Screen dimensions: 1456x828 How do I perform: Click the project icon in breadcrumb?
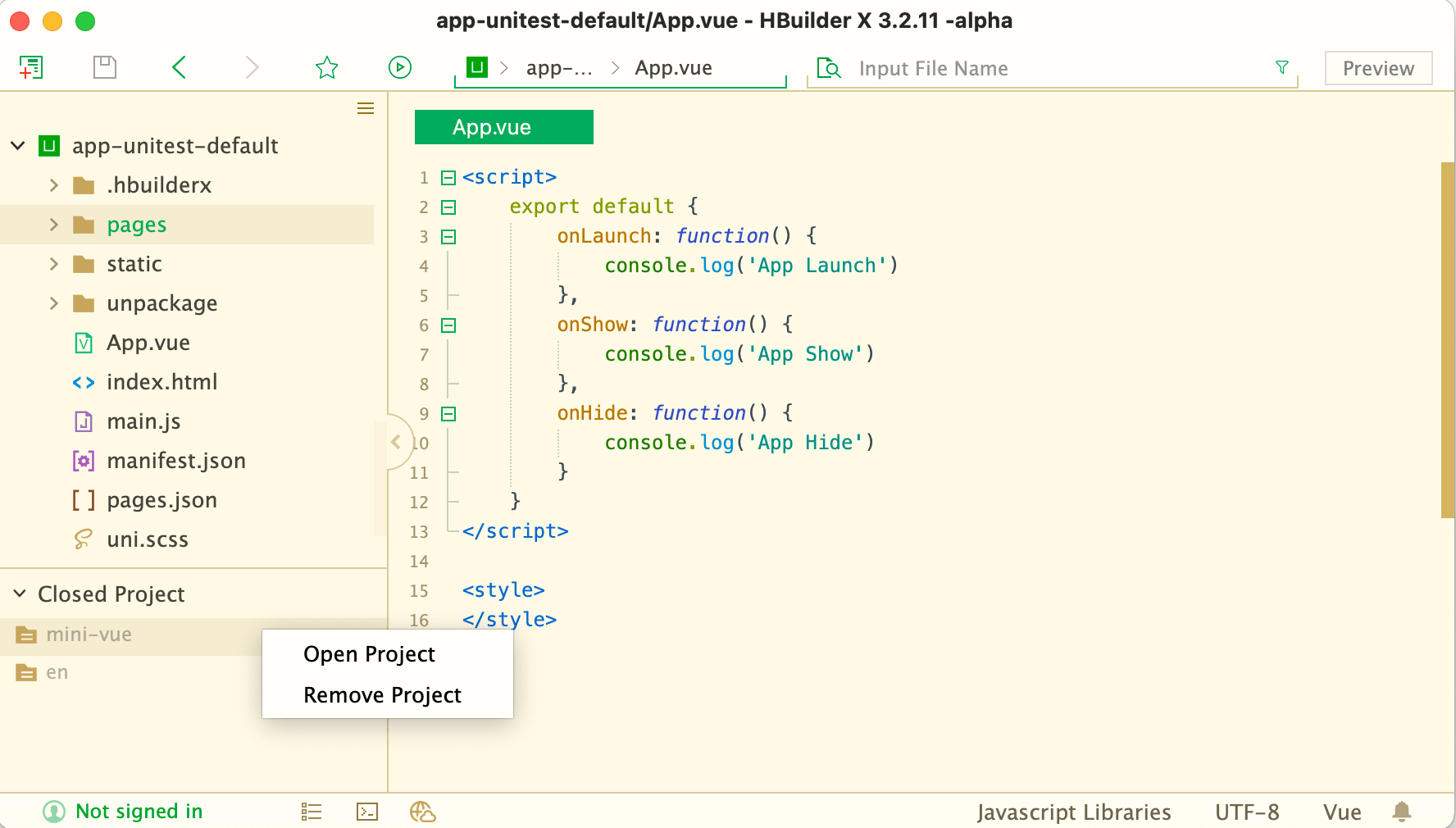pos(477,67)
